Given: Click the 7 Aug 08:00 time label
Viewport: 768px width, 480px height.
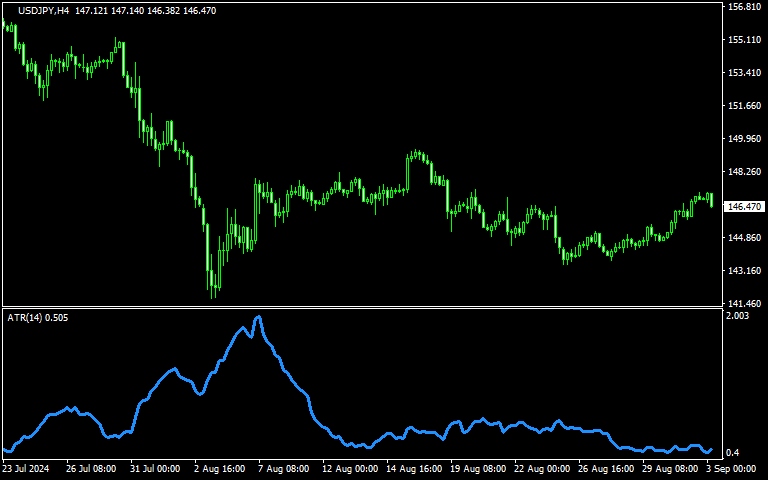Looking at the screenshot, I should pyautogui.click(x=283, y=468).
